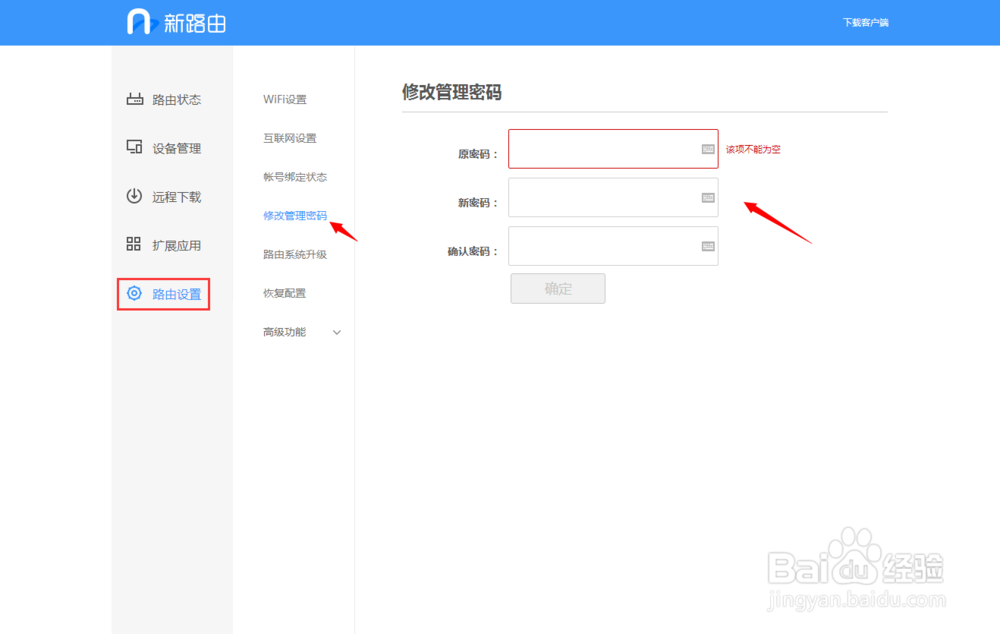Go to 路由系统升级 system upgrade
Viewport: 1000px width, 634px height.
click(x=298, y=254)
